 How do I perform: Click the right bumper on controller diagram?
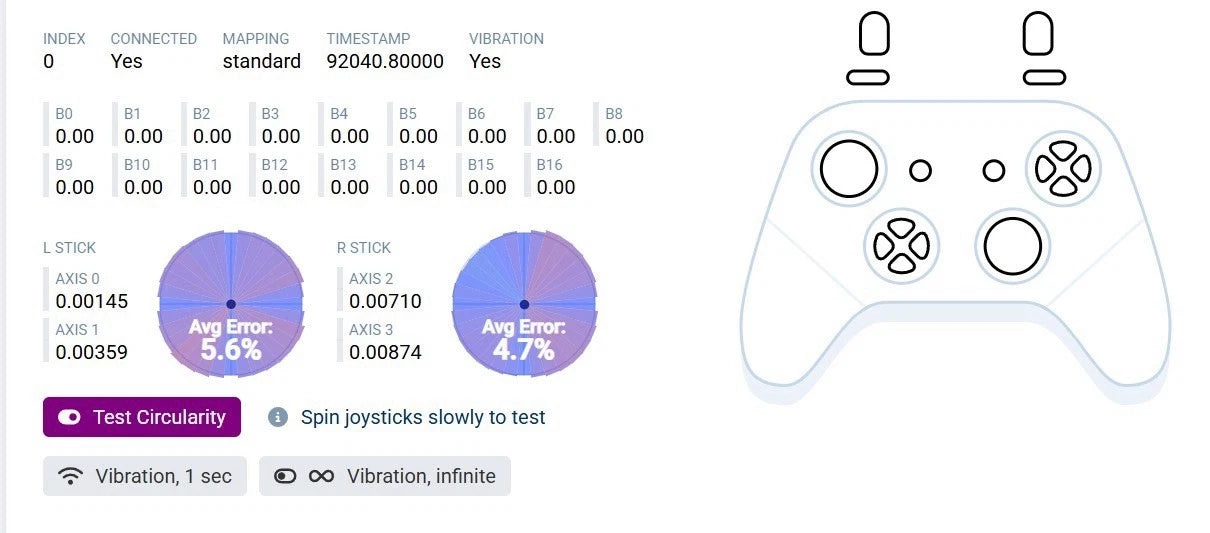(x=1044, y=77)
